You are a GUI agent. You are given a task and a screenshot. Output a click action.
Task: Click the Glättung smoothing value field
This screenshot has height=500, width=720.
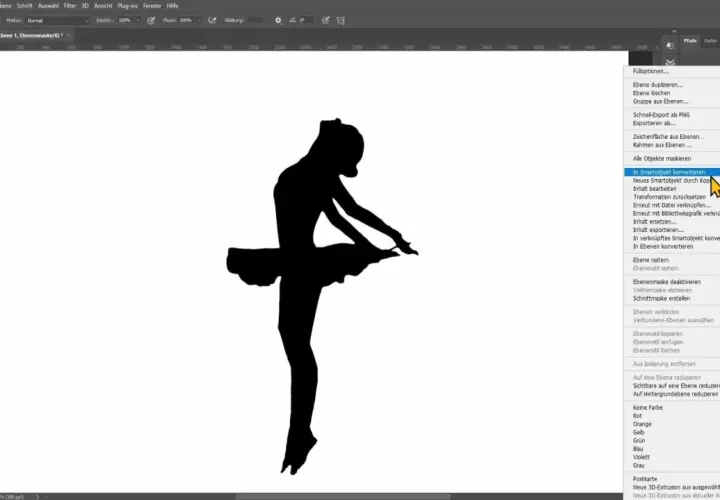(x=257, y=21)
